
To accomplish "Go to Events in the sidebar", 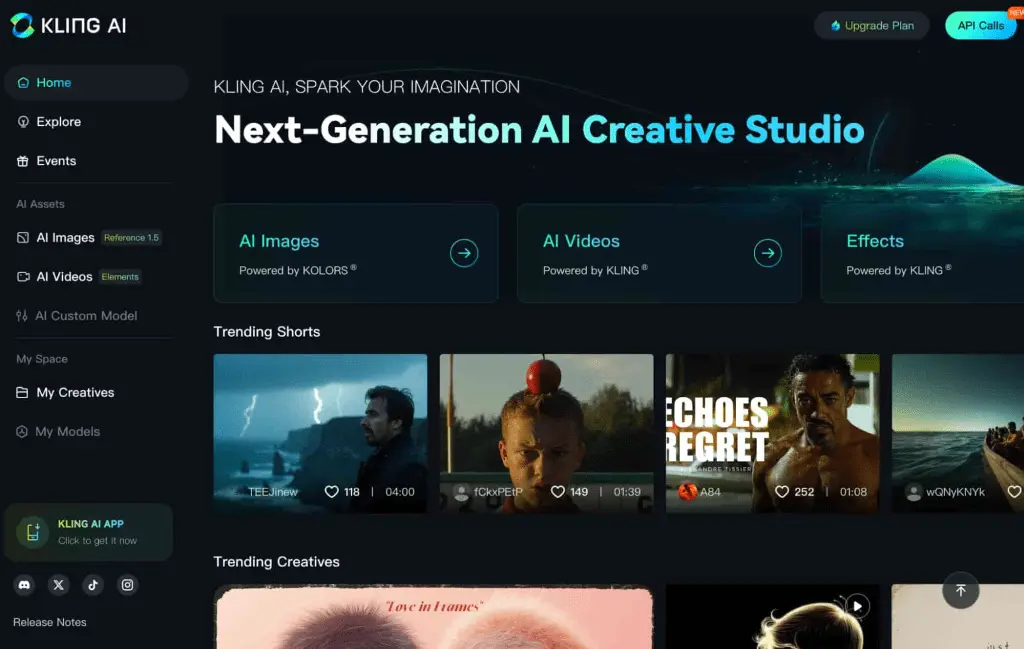I will tap(56, 161).
